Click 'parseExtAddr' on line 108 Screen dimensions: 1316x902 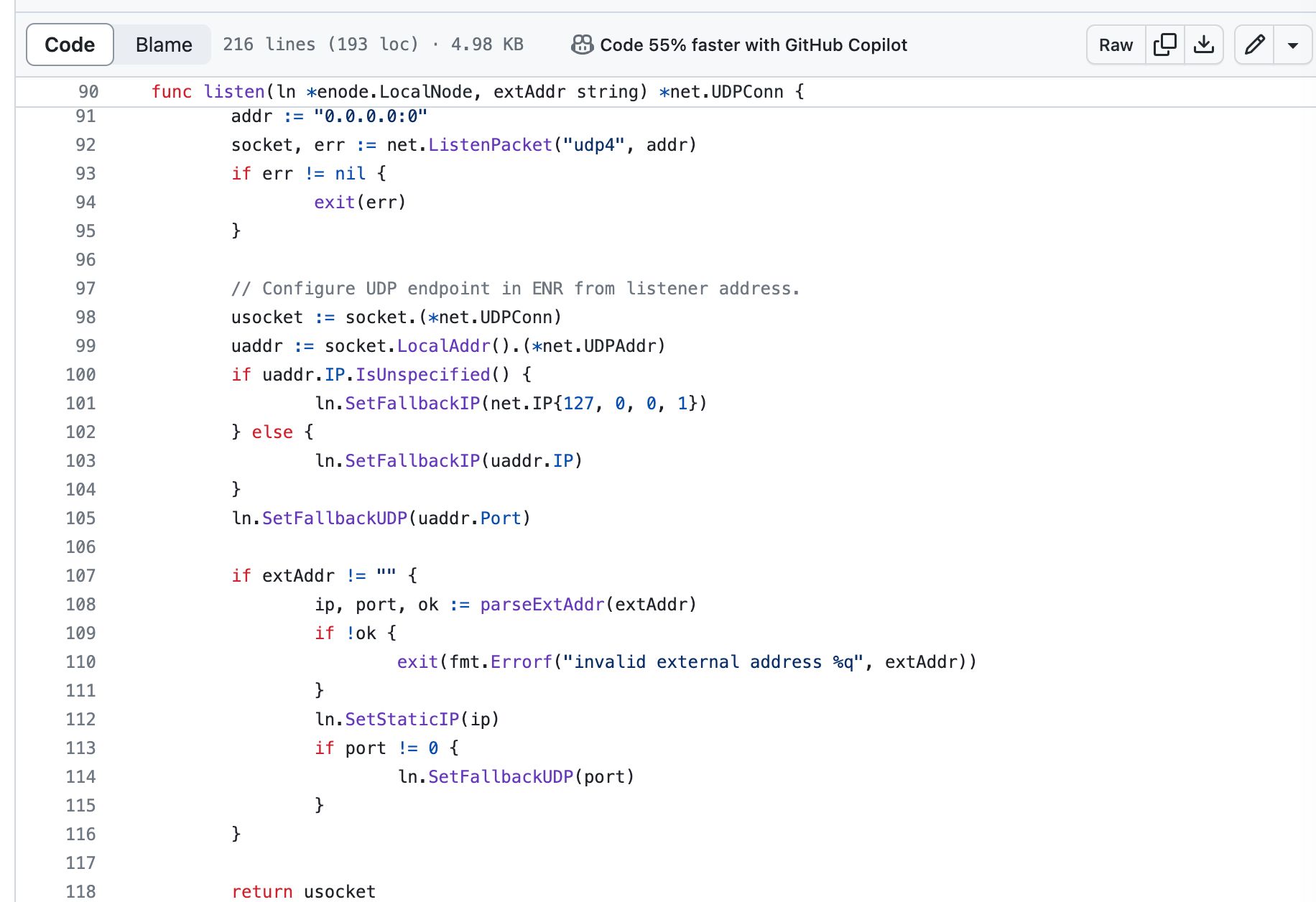coord(542,605)
